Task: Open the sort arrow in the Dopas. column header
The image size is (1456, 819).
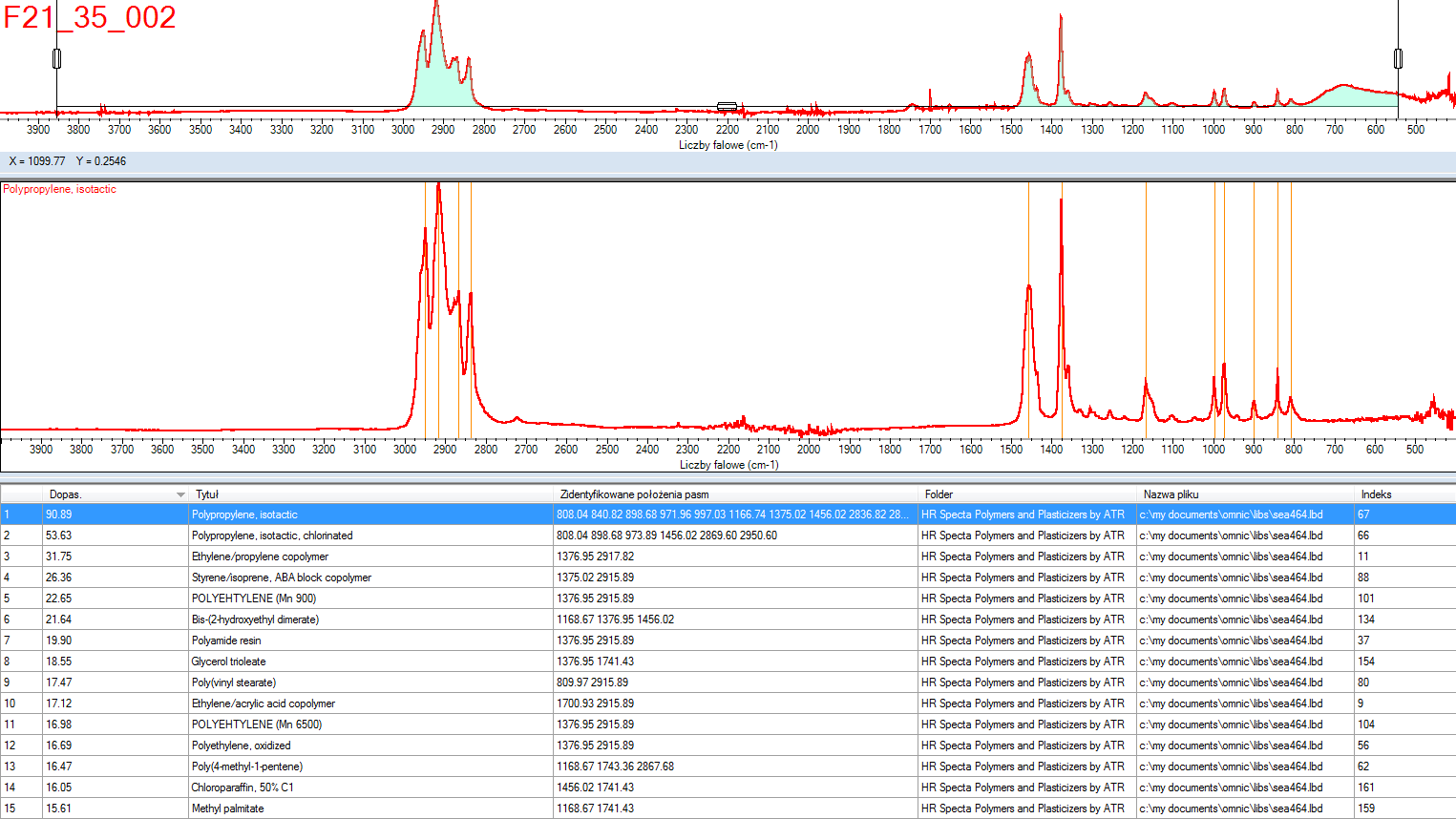Action: [180, 494]
